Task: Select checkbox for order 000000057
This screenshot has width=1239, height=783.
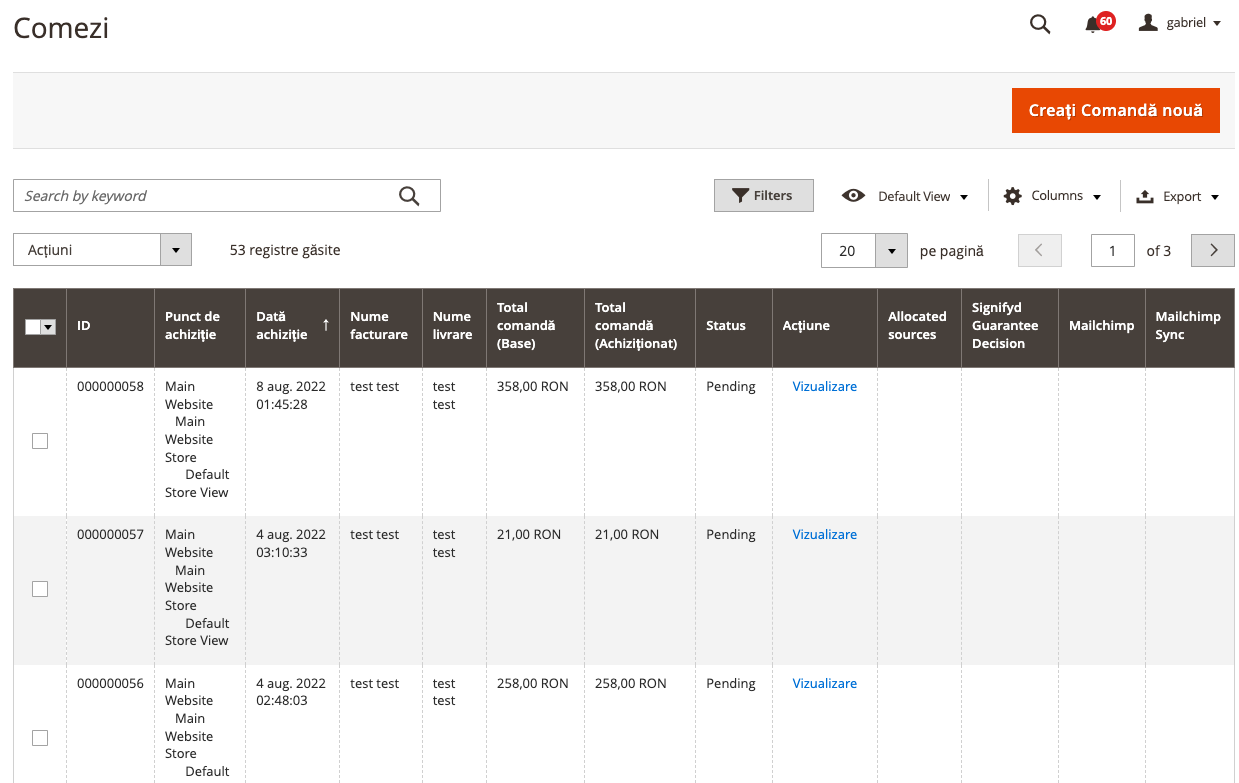Action: 40,589
